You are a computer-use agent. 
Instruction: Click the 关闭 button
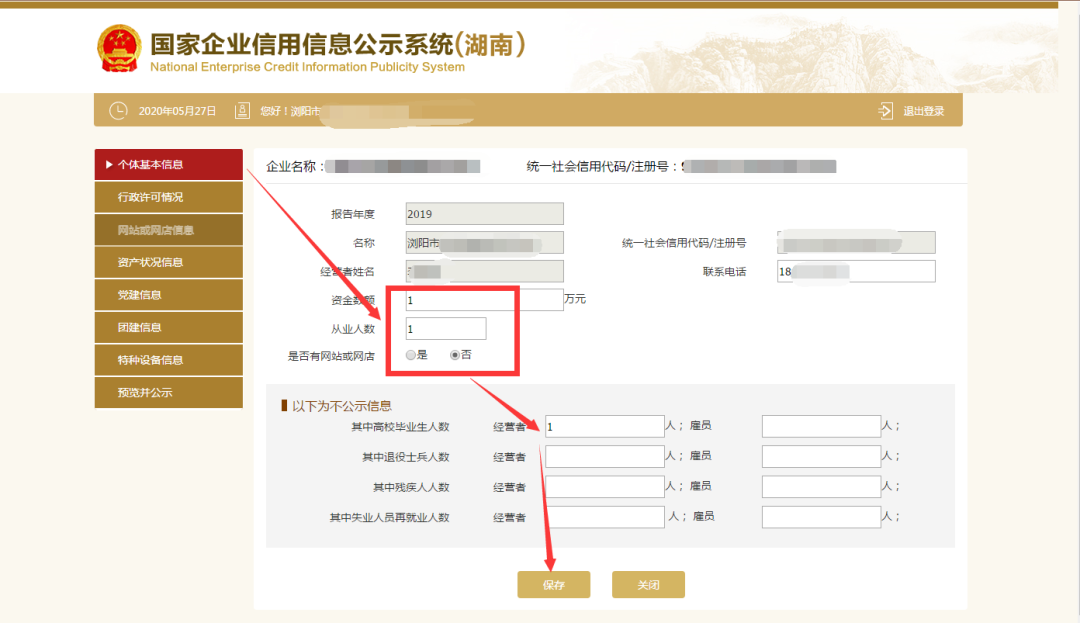tap(648, 585)
